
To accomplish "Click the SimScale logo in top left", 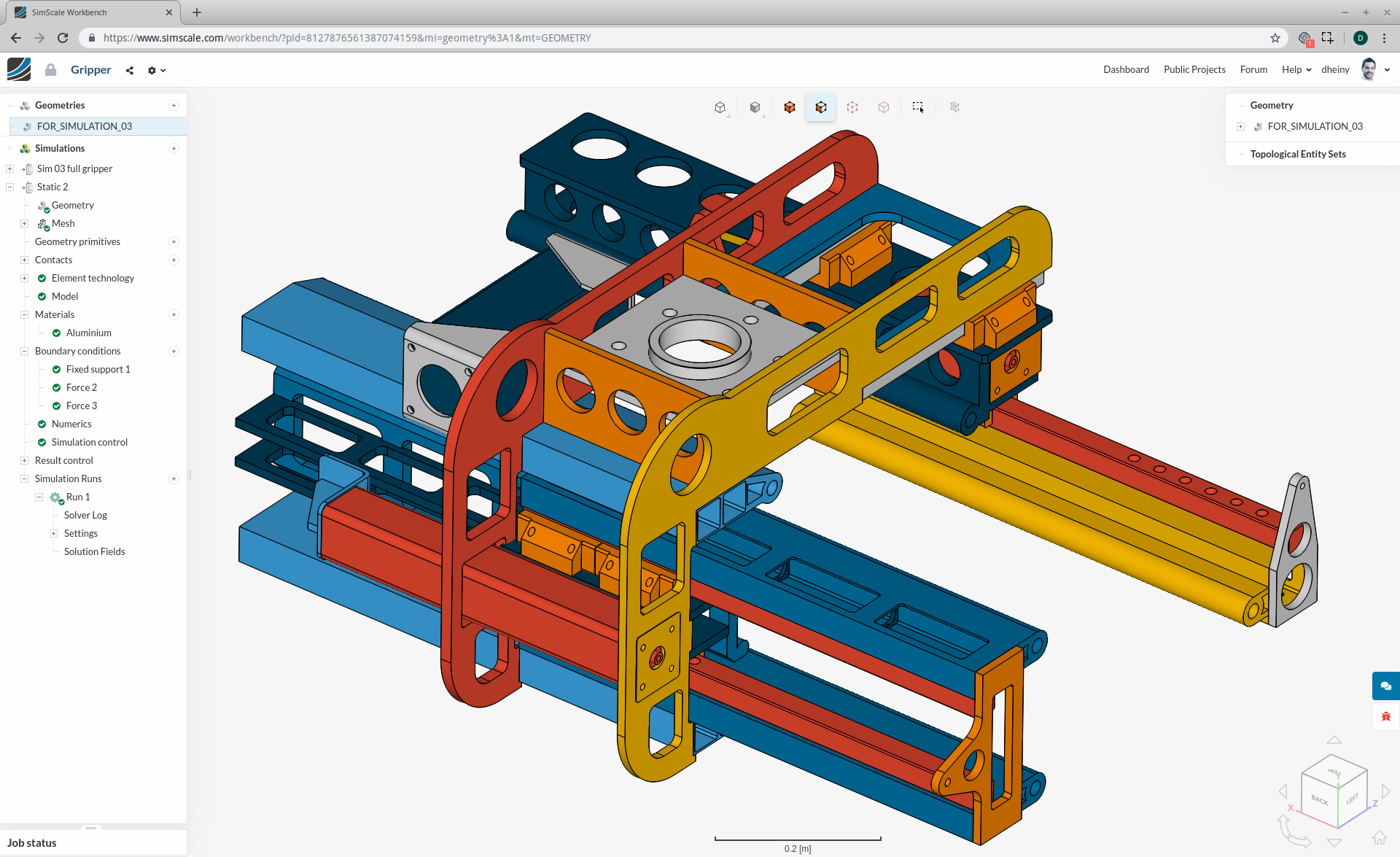I will pos(19,69).
